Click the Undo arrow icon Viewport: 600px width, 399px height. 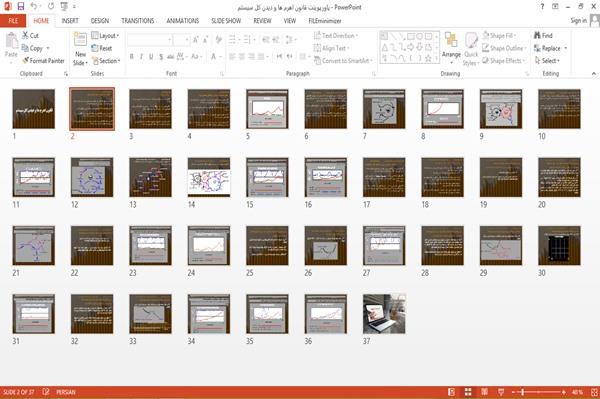34,7
